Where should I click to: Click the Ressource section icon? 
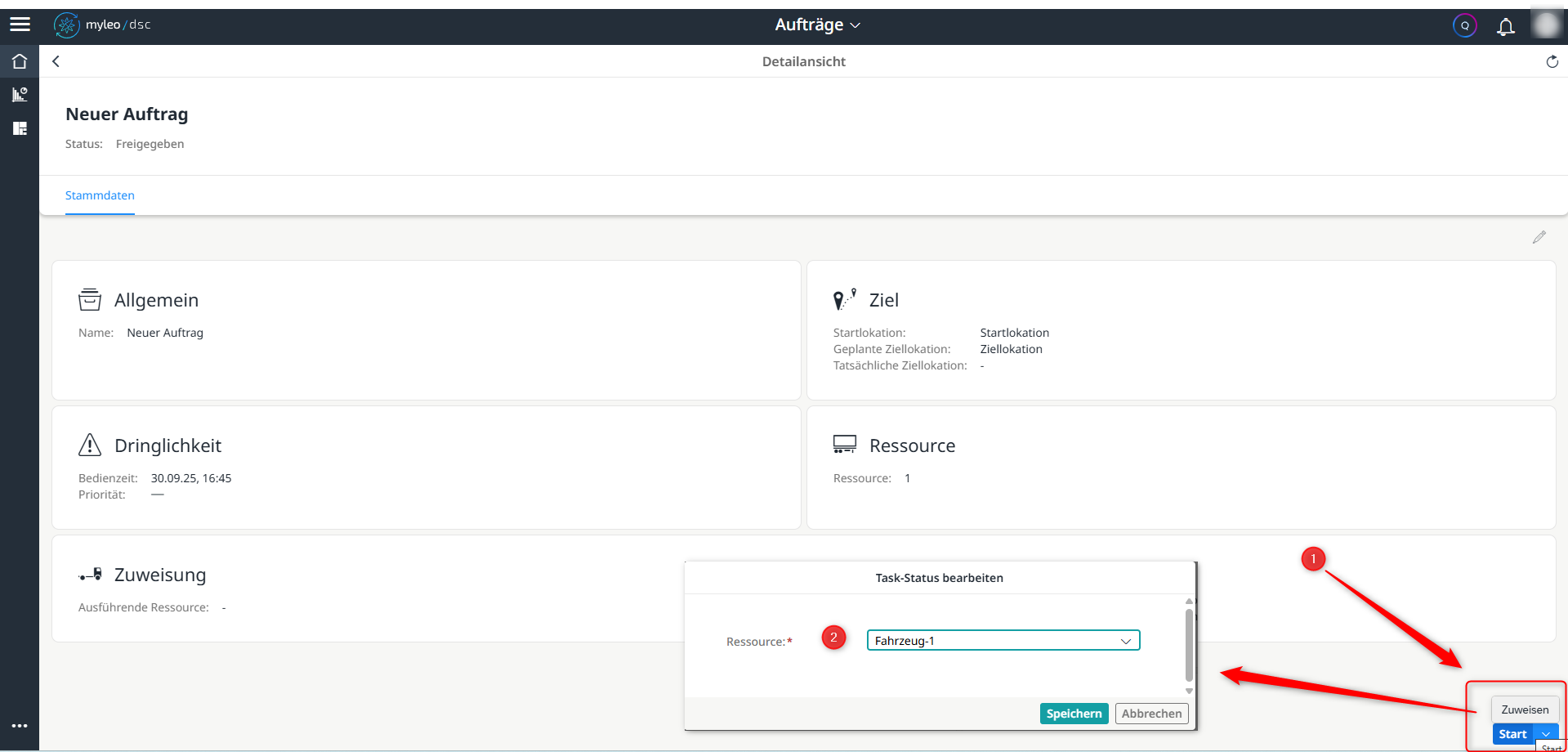pyautogui.click(x=845, y=445)
